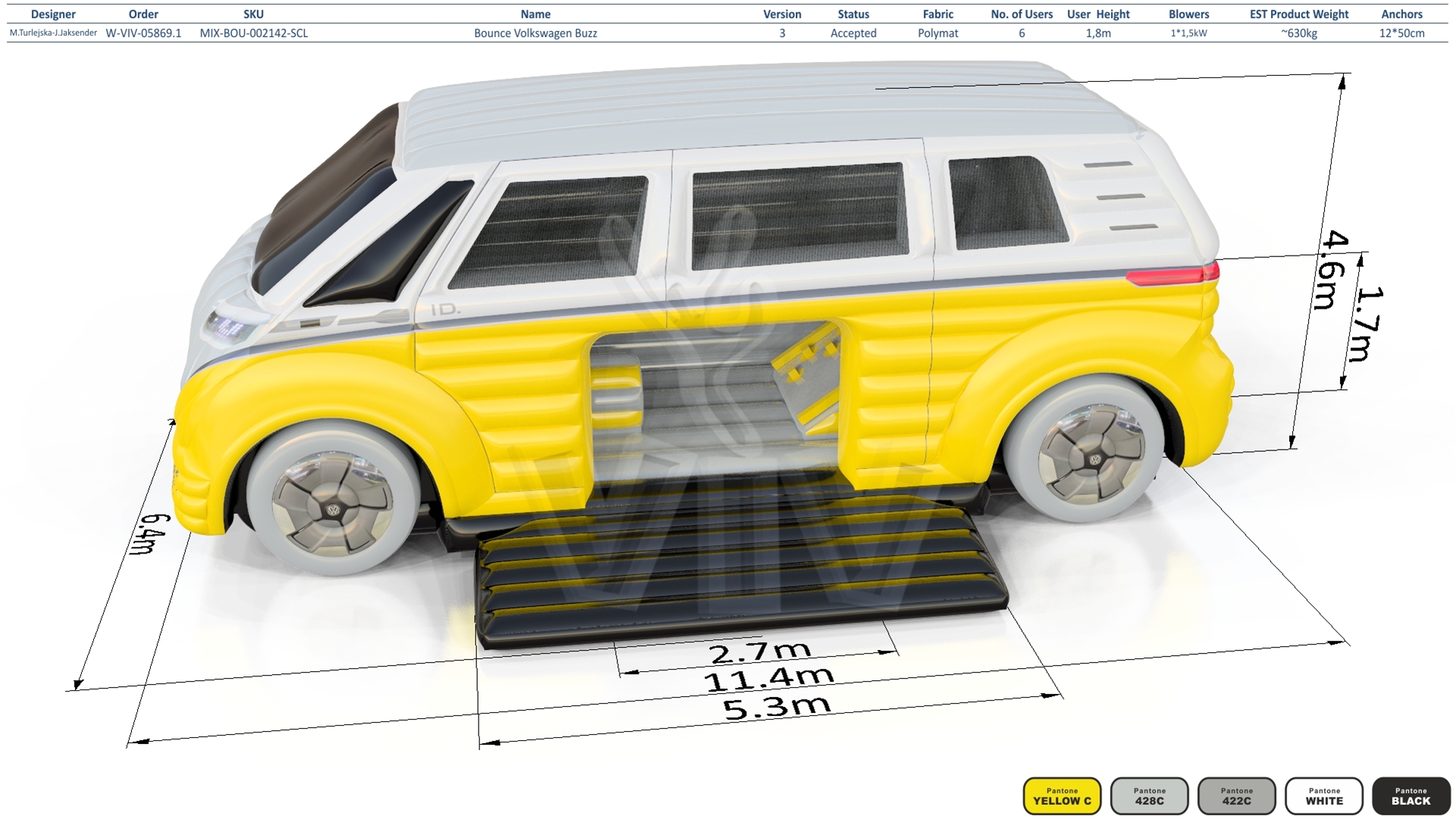
Task: Select product name "Bounce Volkswagen Buzz"
Action: [x=535, y=33]
